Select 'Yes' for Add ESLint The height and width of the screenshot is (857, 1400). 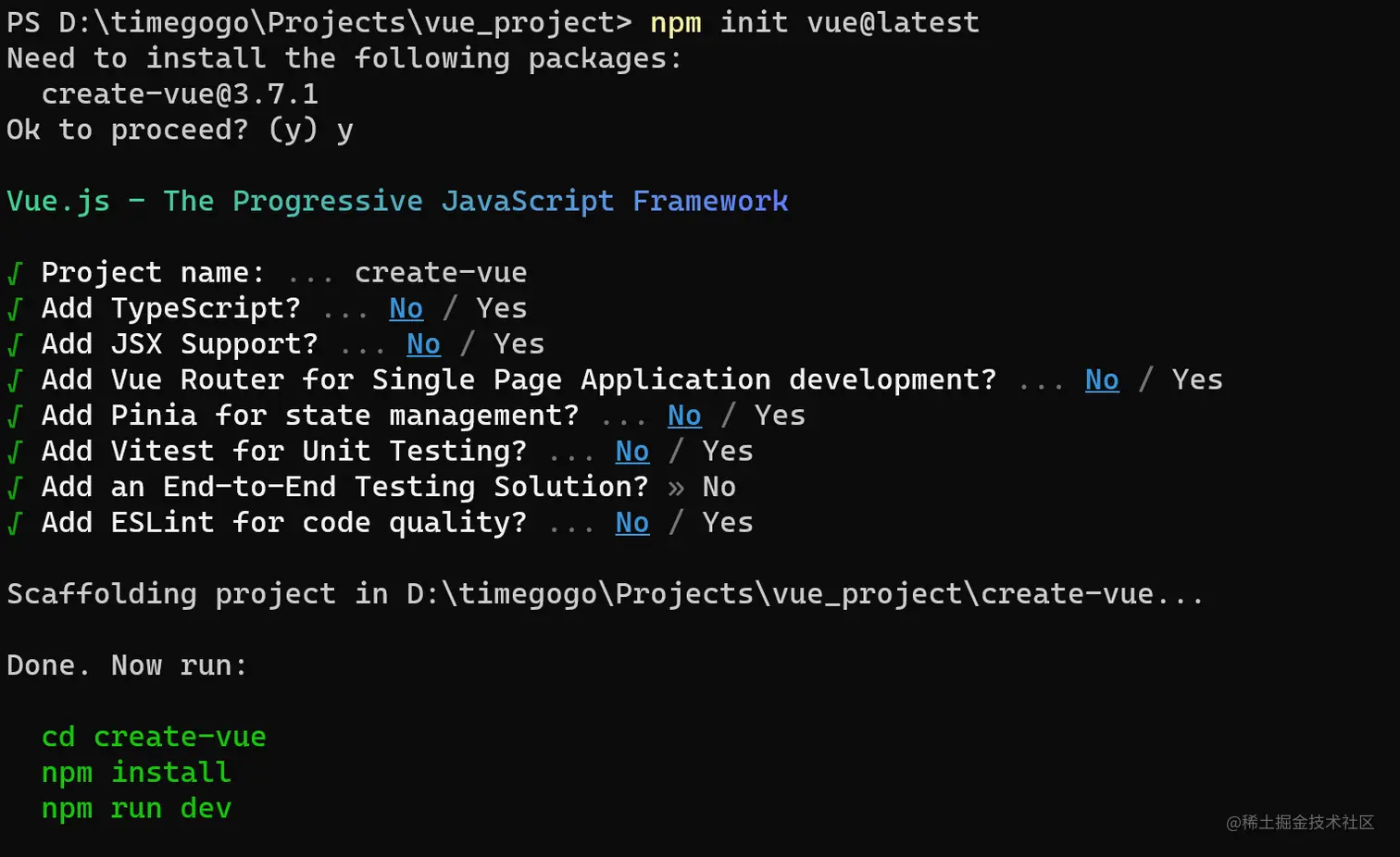[728, 522]
